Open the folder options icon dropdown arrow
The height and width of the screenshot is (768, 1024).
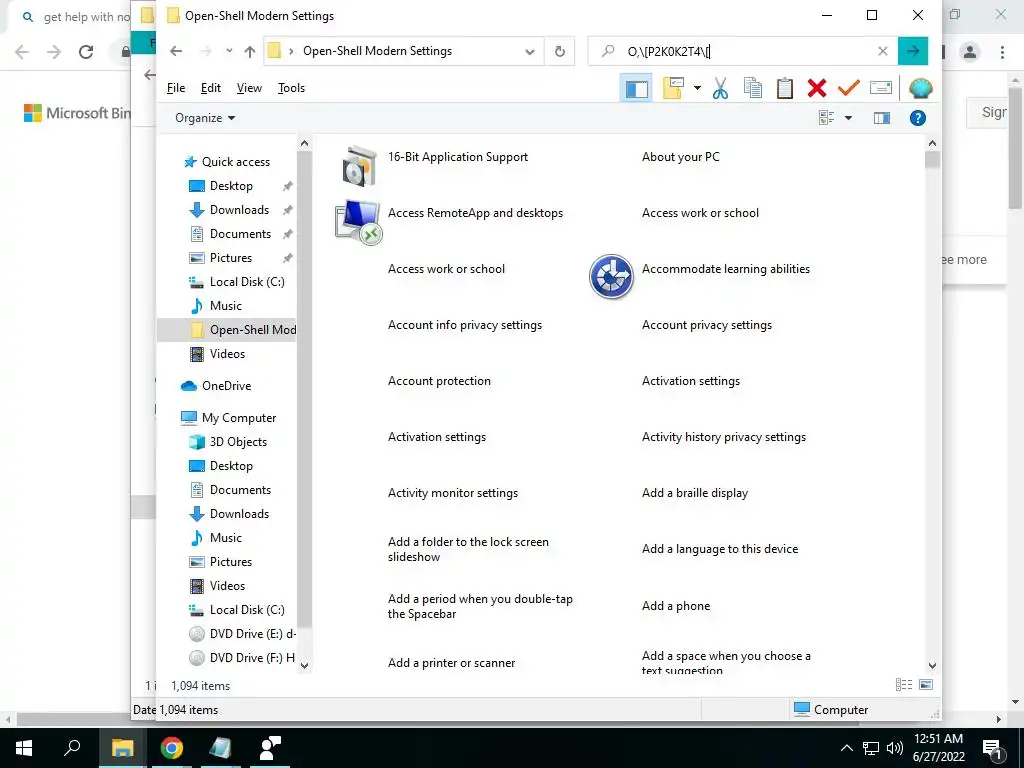[x=697, y=88]
